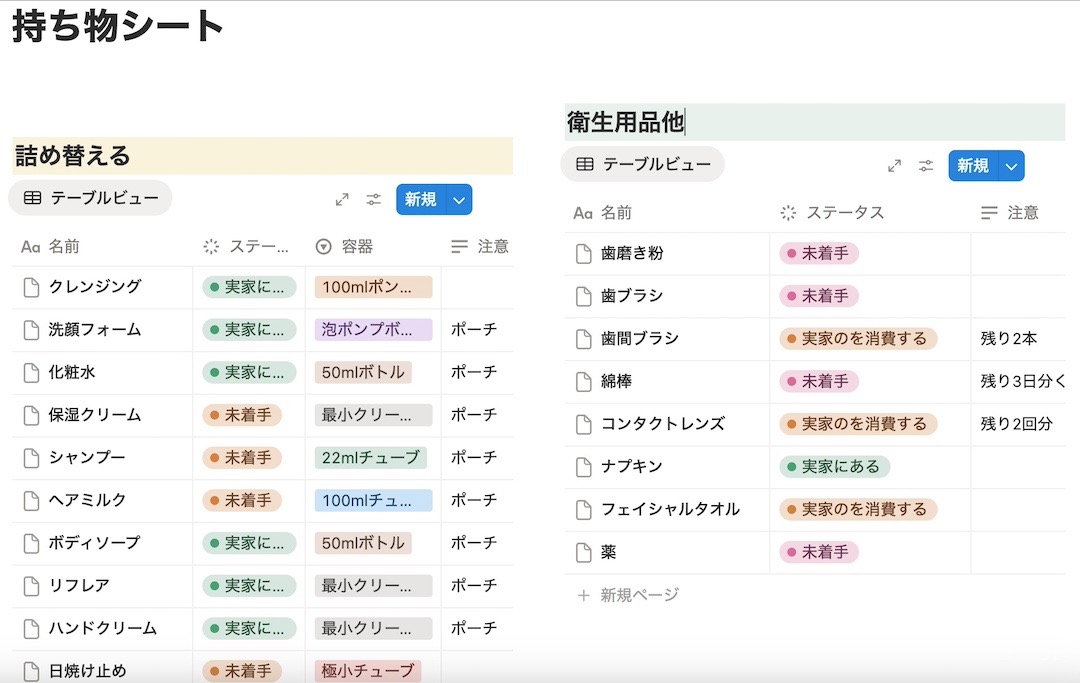The image size is (1080, 683).
Task: Open view settings icon in 衛生用品他 table
Action: click(x=927, y=166)
